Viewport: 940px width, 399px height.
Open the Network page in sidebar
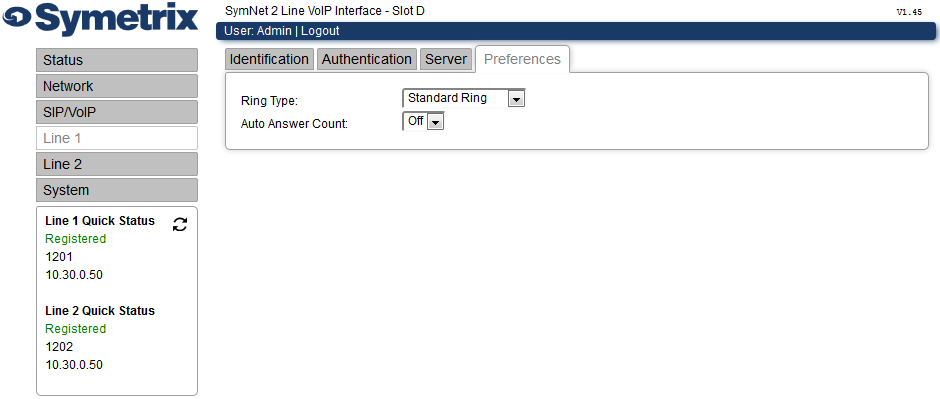tap(117, 86)
